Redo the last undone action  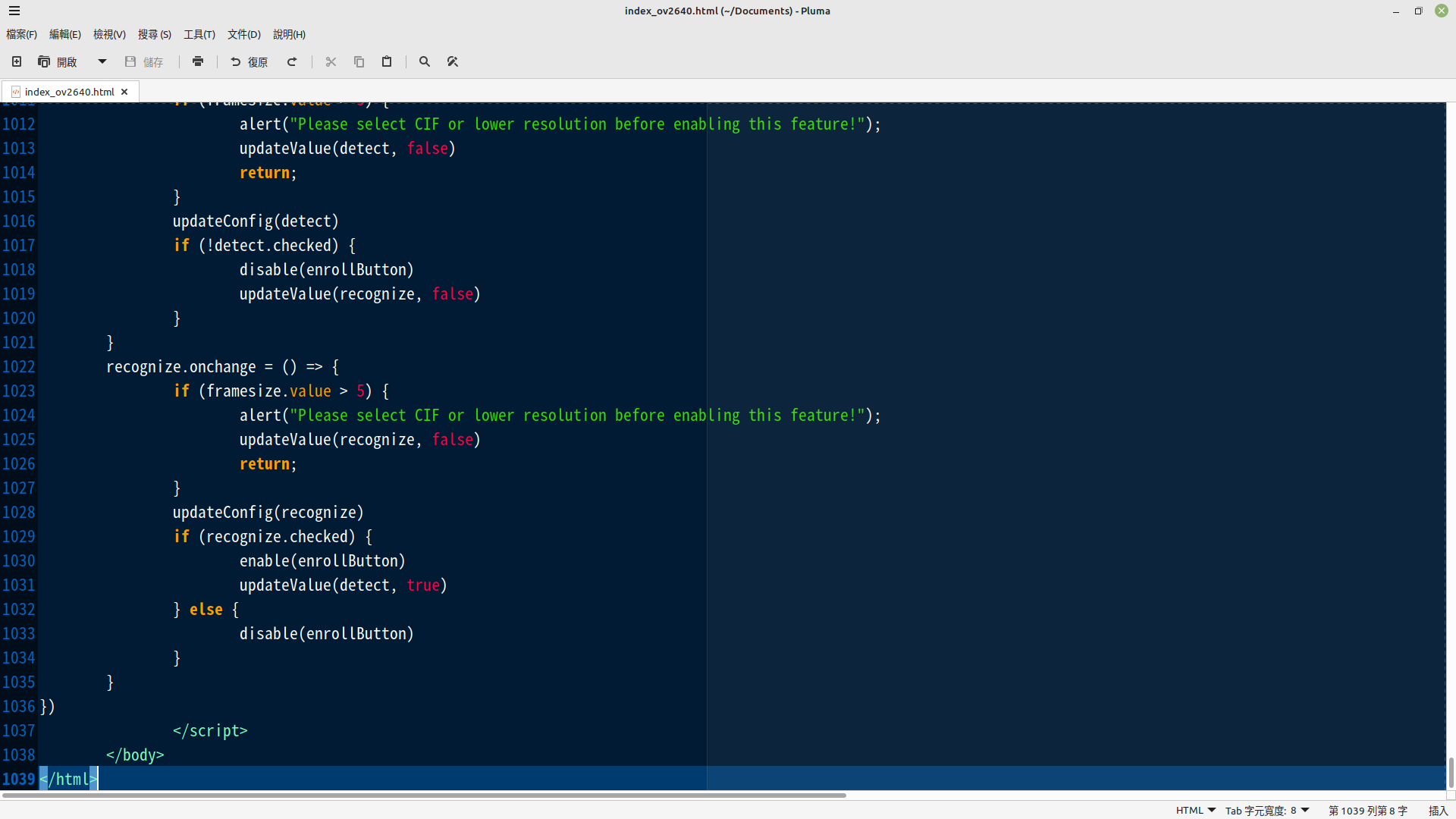coord(292,61)
